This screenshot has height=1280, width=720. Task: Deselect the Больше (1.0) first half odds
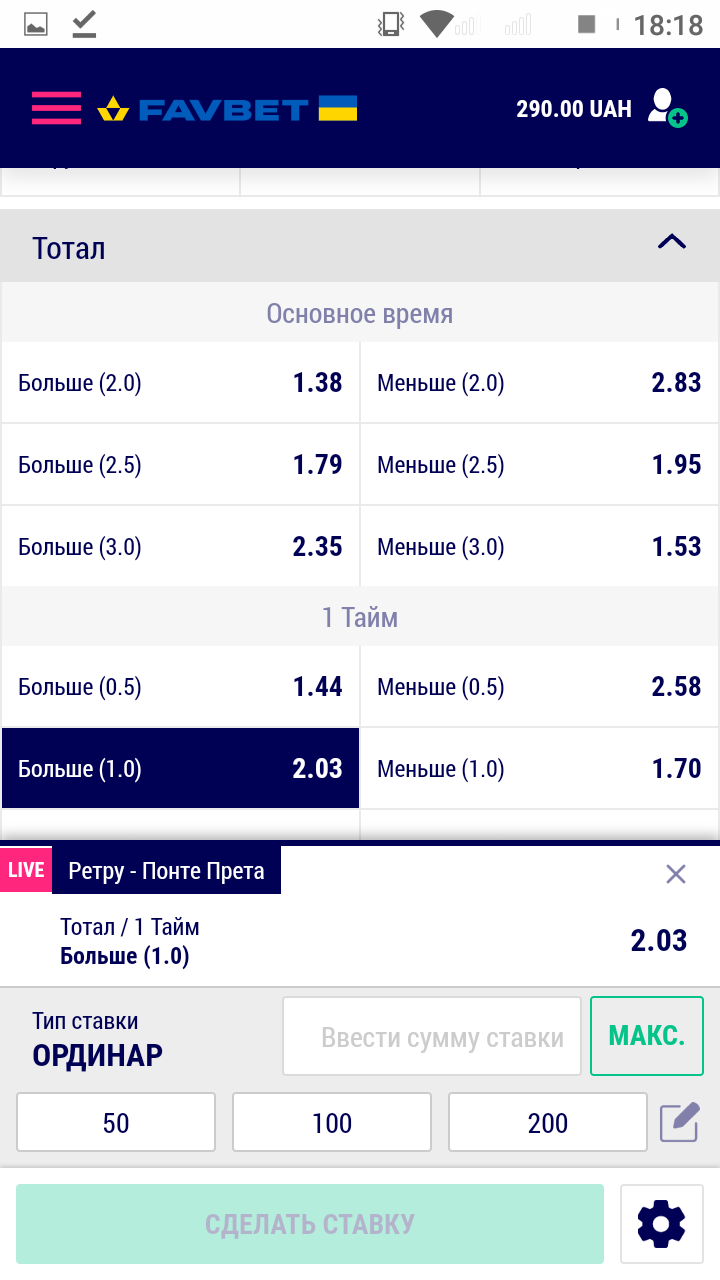[x=180, y=768]
